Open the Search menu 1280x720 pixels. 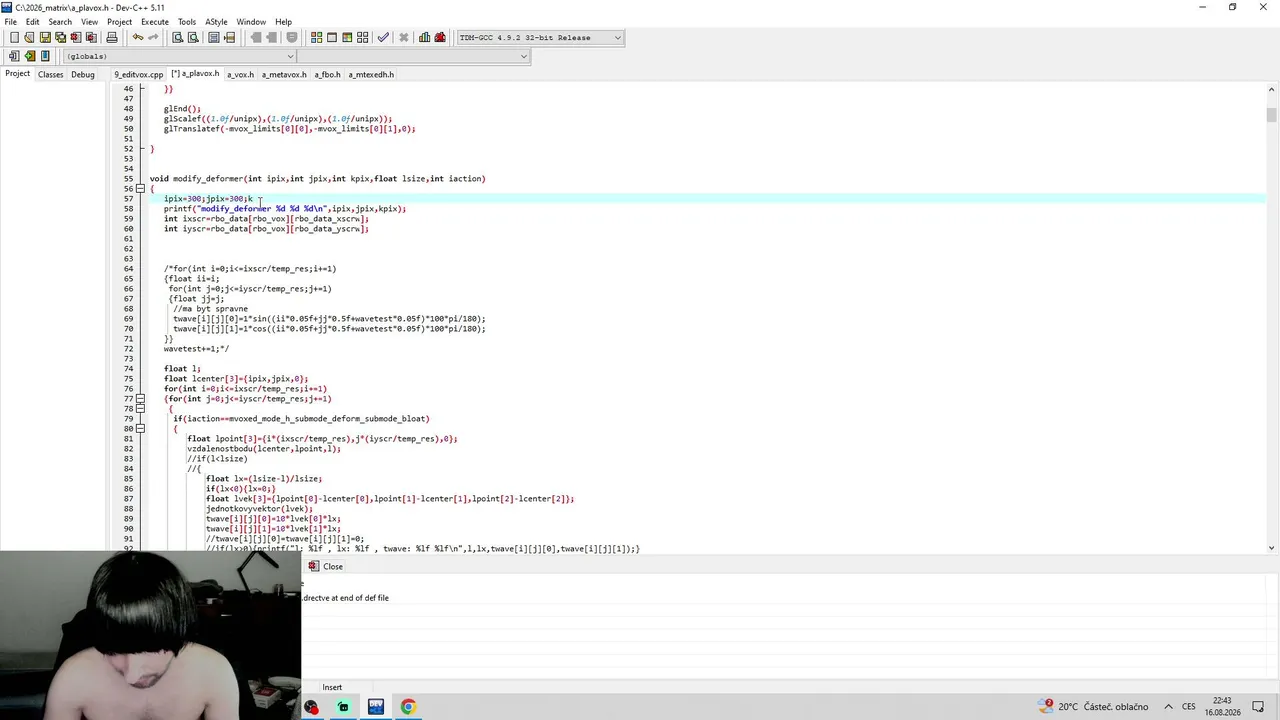[x=60, y=22]
